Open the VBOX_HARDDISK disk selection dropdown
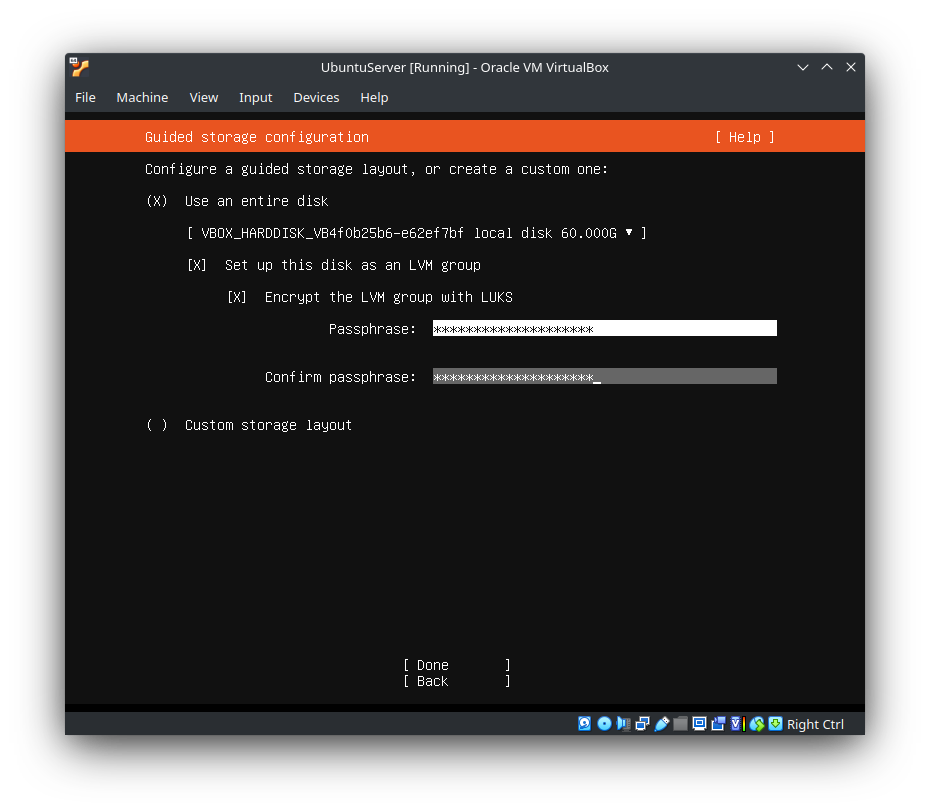This screenshot has width=930, height=812. [x=629, y=233]
